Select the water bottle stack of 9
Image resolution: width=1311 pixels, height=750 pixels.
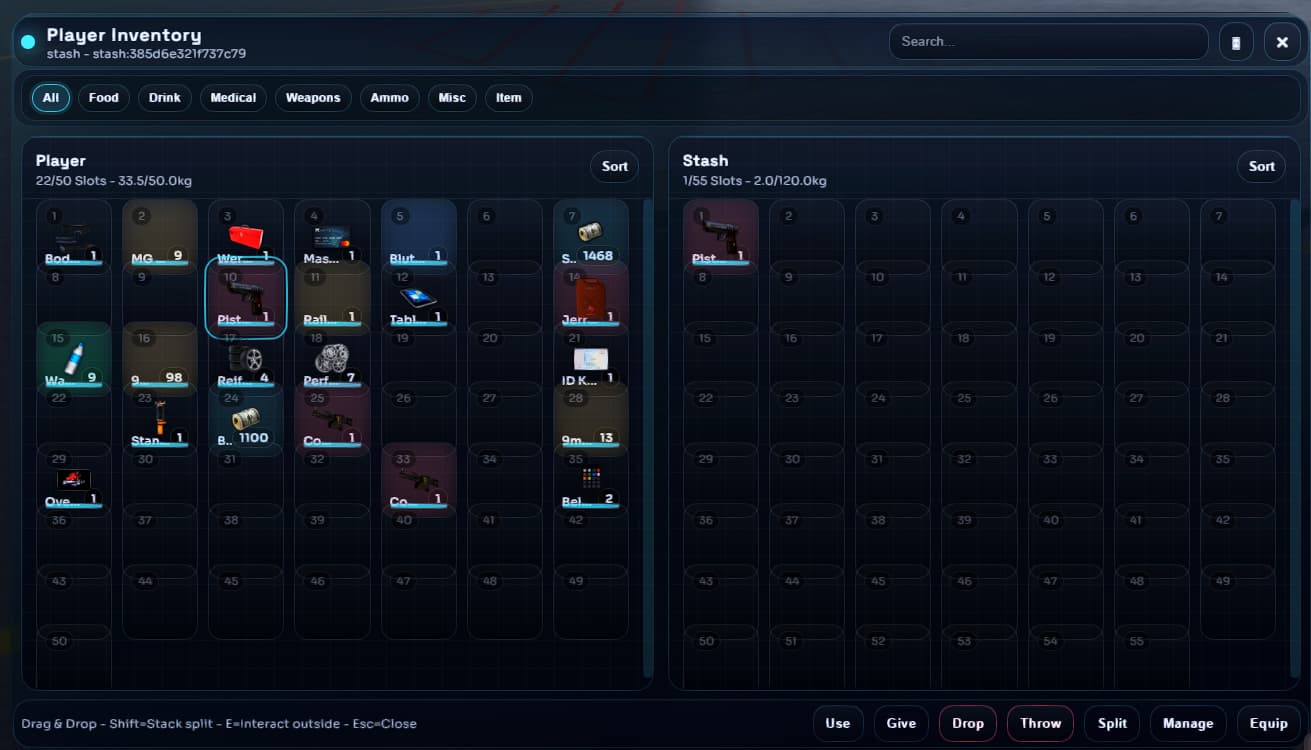coord(74,358)
